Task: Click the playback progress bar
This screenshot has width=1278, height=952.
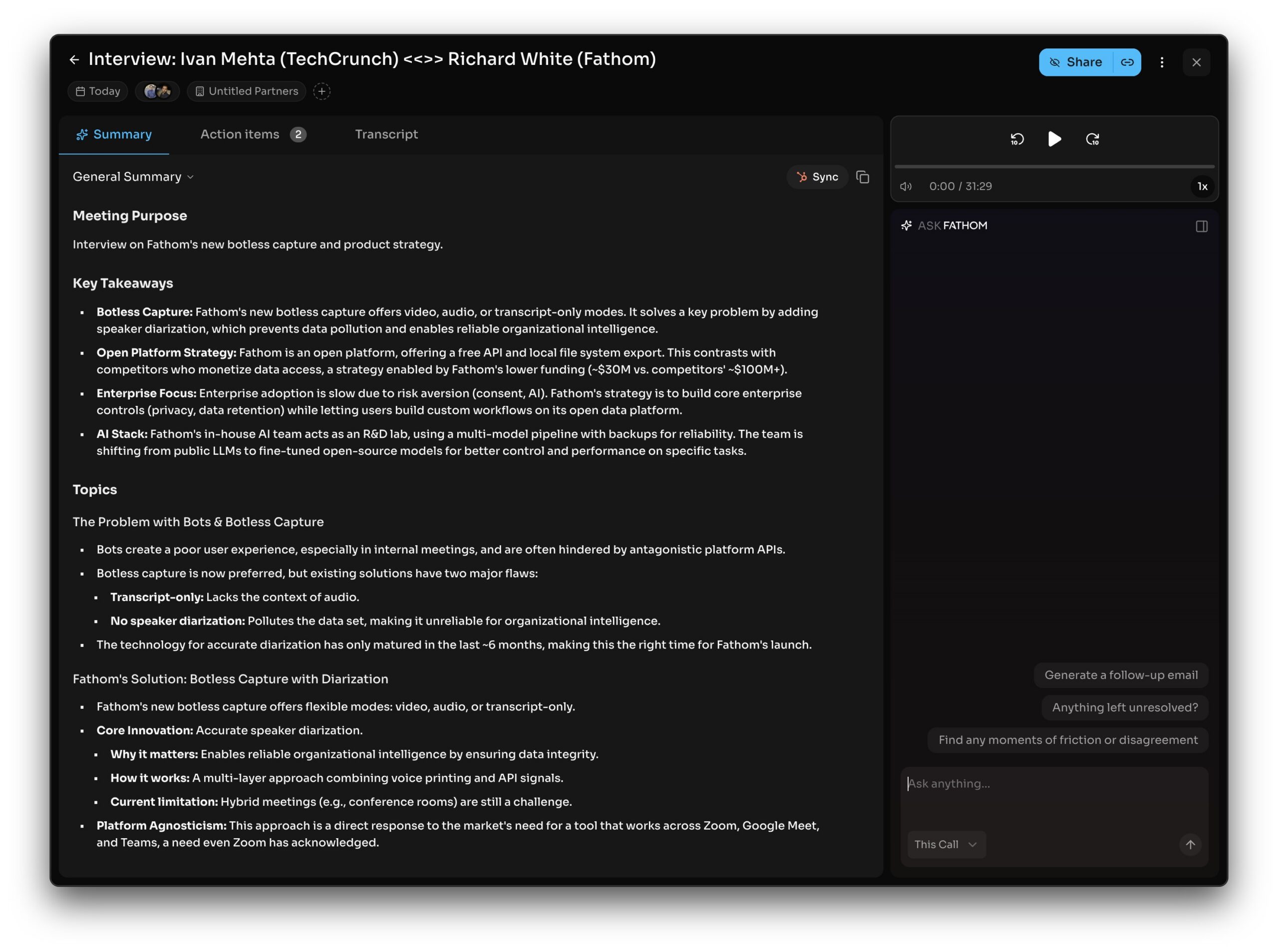Action: (x=1054, y=167)
